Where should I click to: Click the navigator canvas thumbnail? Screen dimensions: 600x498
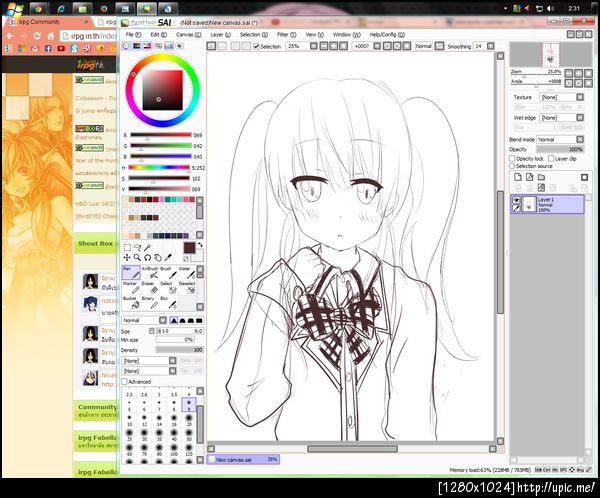(551, 54)
